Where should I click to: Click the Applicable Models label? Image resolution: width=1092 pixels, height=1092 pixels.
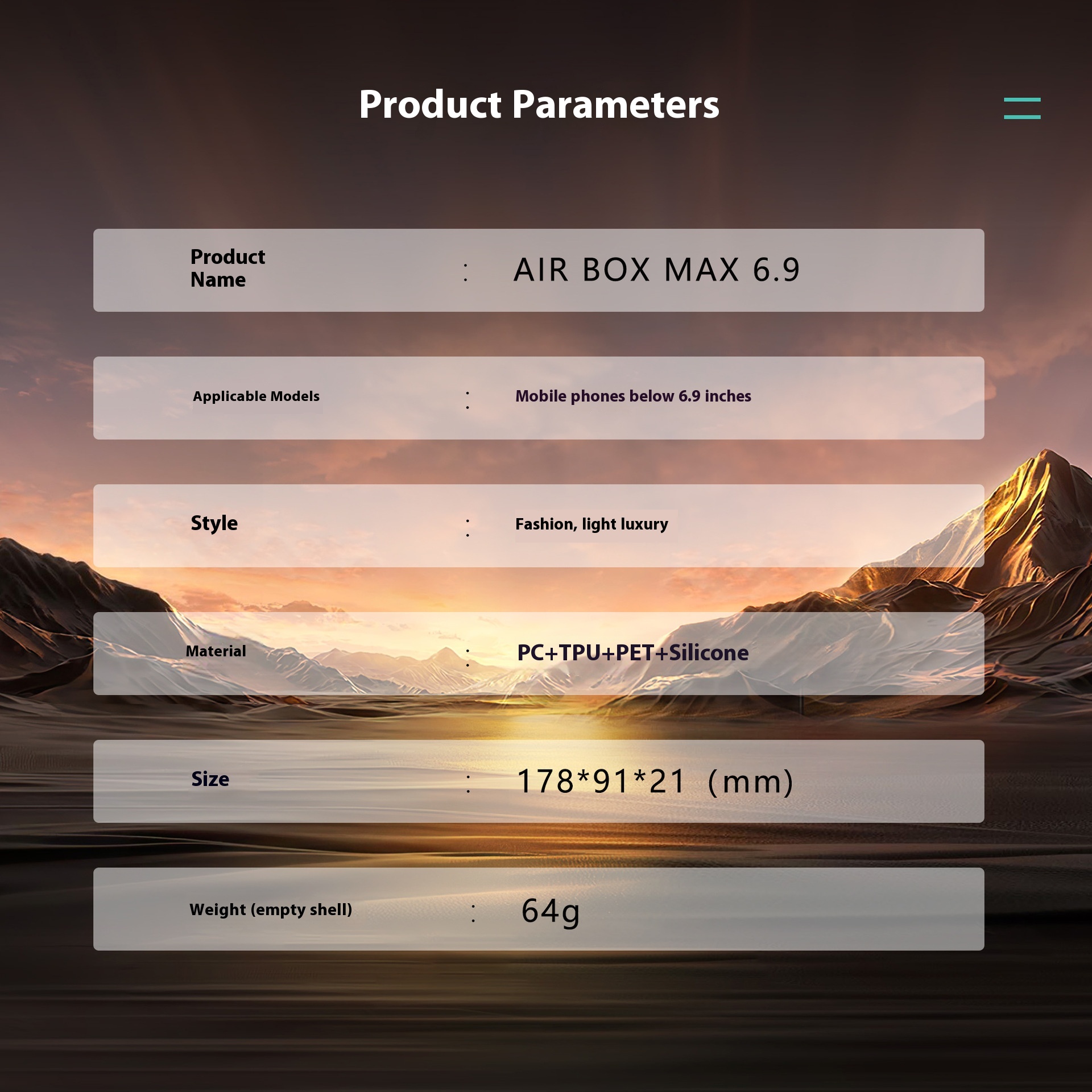(256, 396)
